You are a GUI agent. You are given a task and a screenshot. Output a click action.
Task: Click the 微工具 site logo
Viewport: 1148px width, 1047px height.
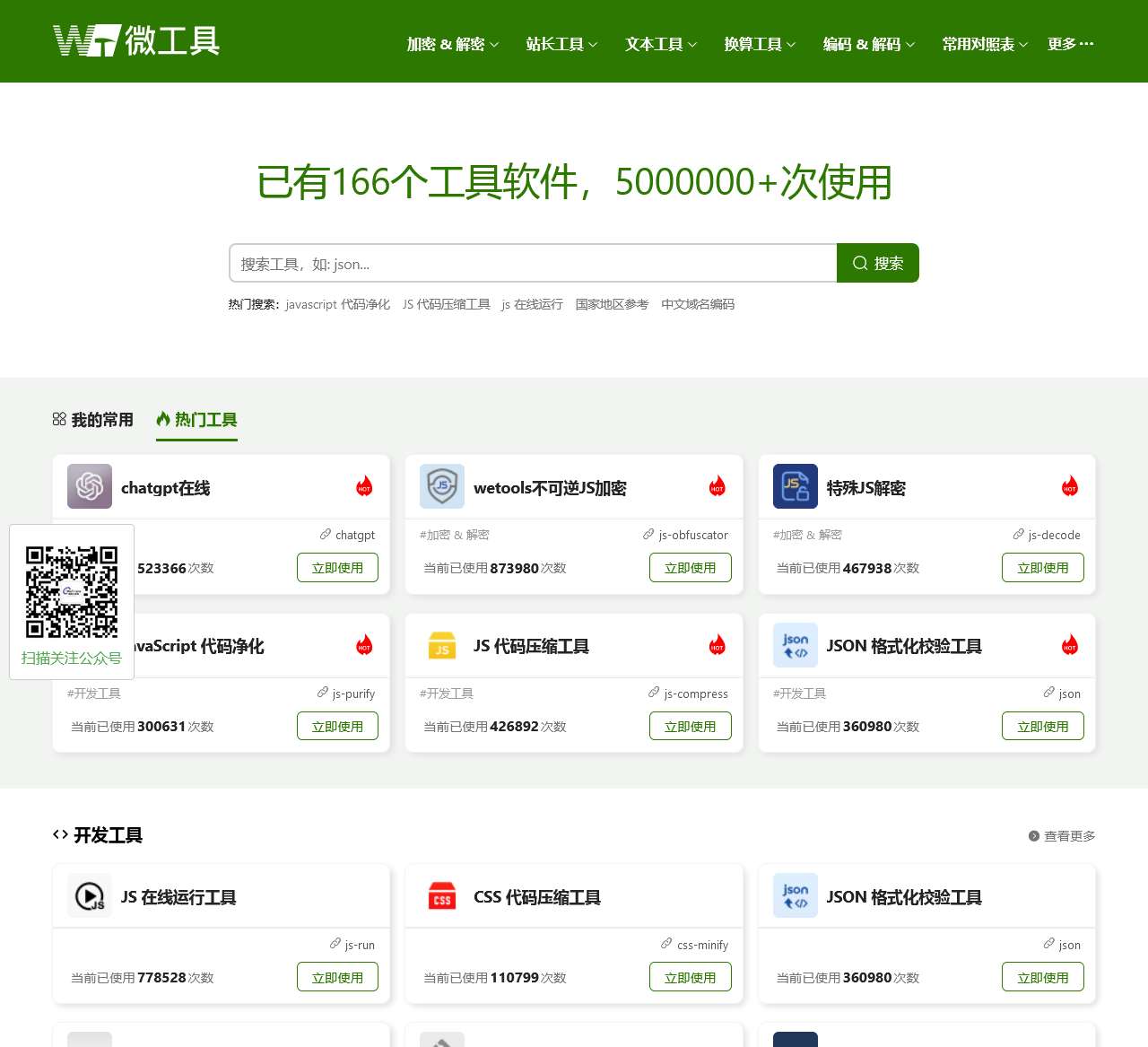[x=136, y=41]
